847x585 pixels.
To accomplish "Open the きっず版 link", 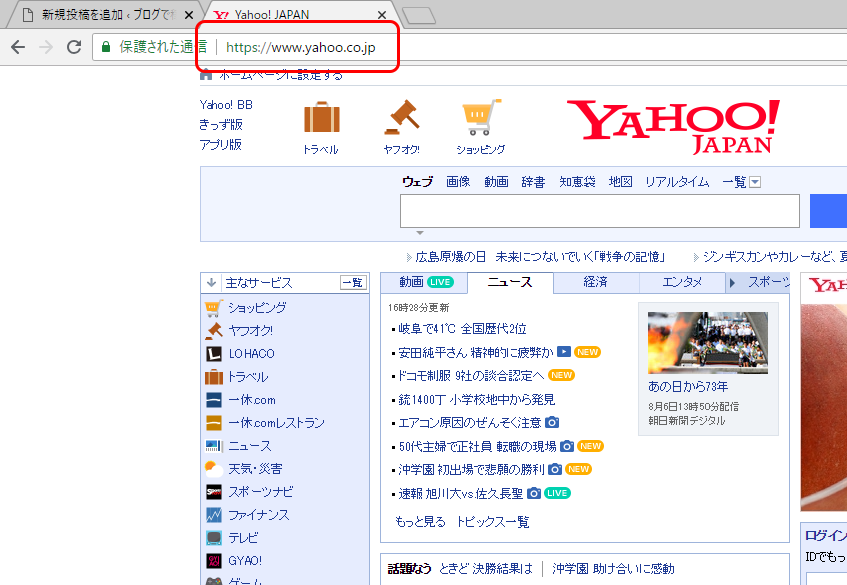I will pos(221,125).
